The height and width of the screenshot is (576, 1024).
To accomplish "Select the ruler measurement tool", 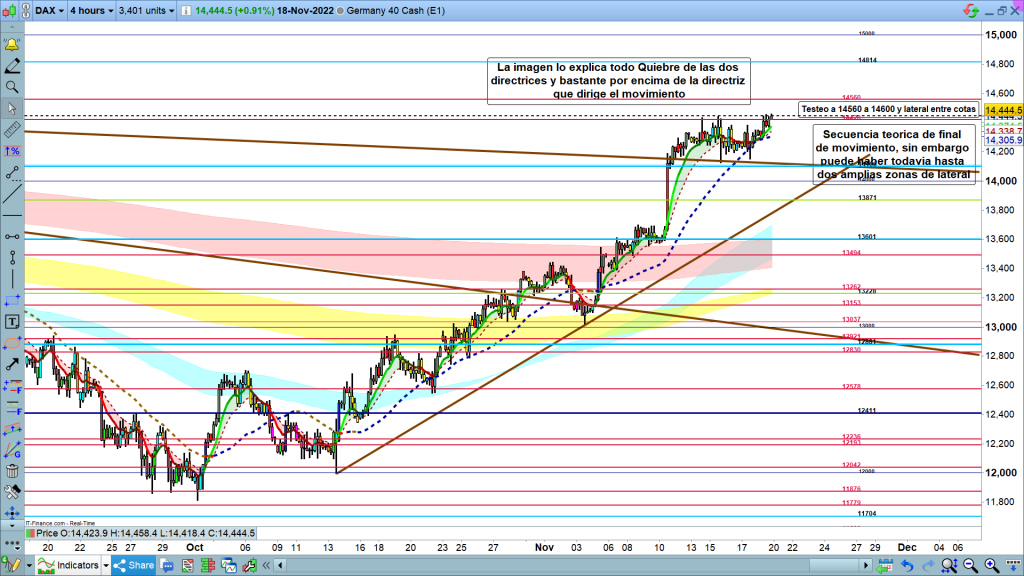I will [x=12, y=129].
